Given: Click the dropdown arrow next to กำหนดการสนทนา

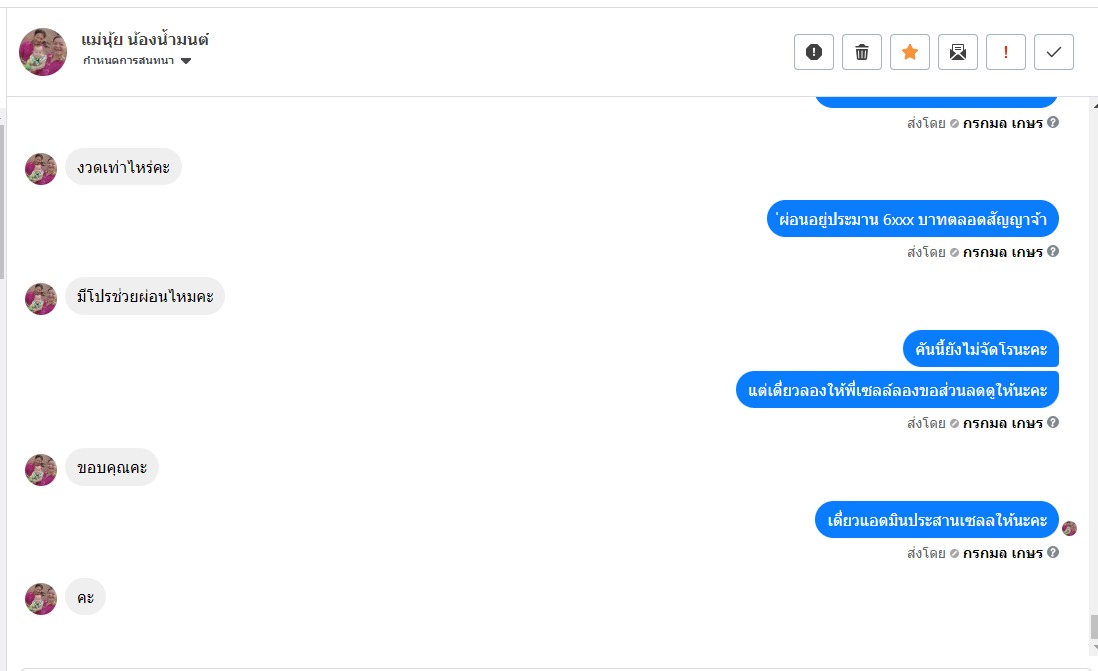Looking at the screenshot, I should click(186, 61).
